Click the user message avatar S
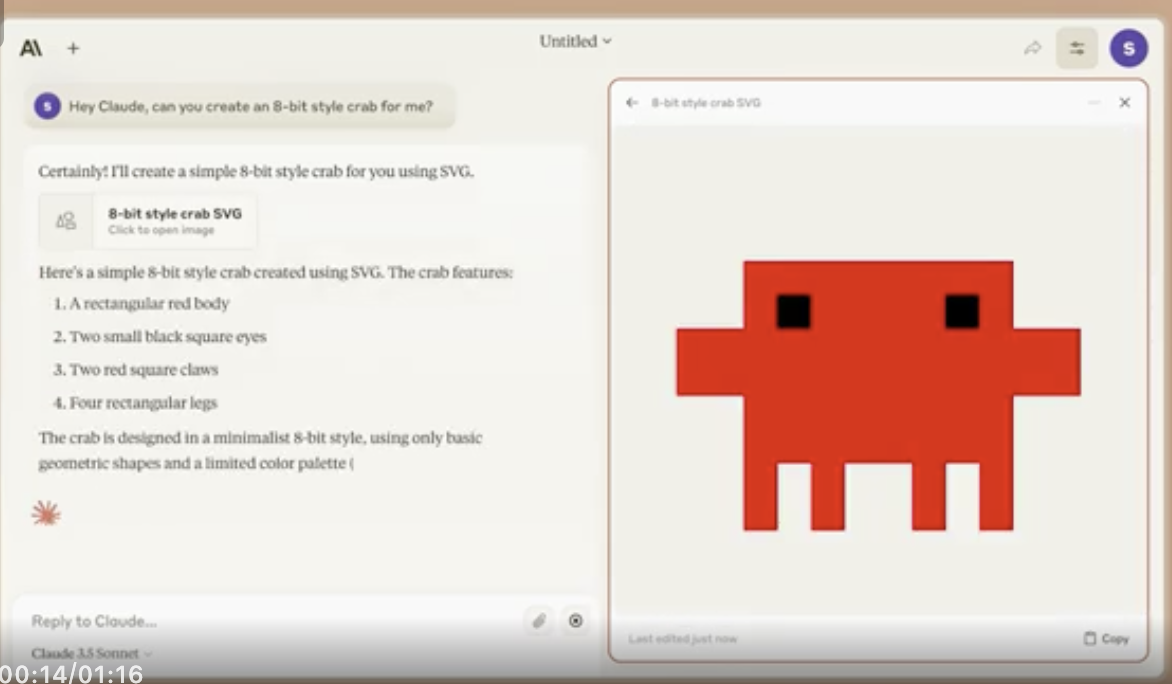The image size is (1172, 684). click(x=47, y=106)
